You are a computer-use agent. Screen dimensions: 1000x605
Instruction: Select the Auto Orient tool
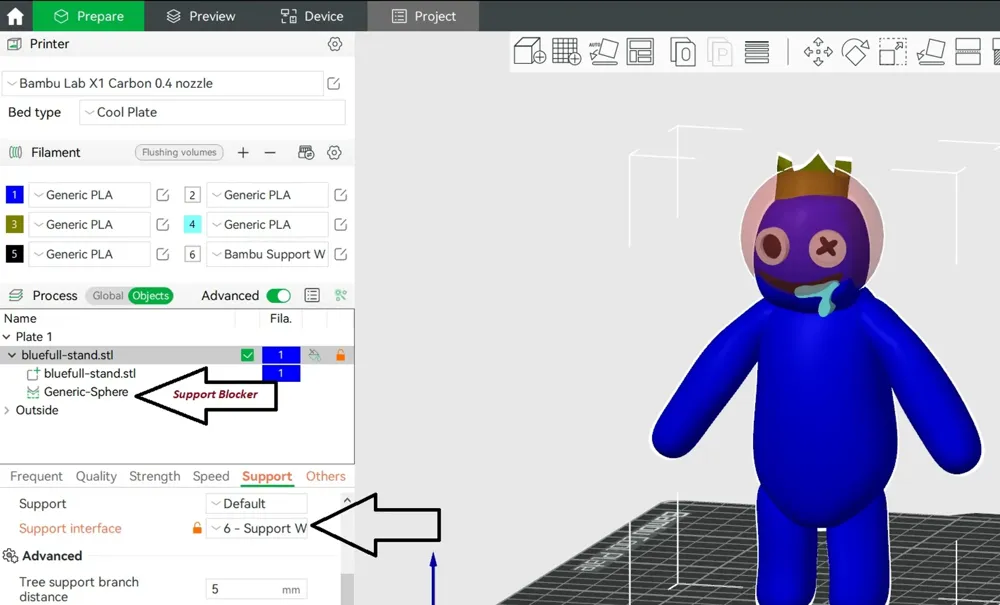(x=603, y=51)
